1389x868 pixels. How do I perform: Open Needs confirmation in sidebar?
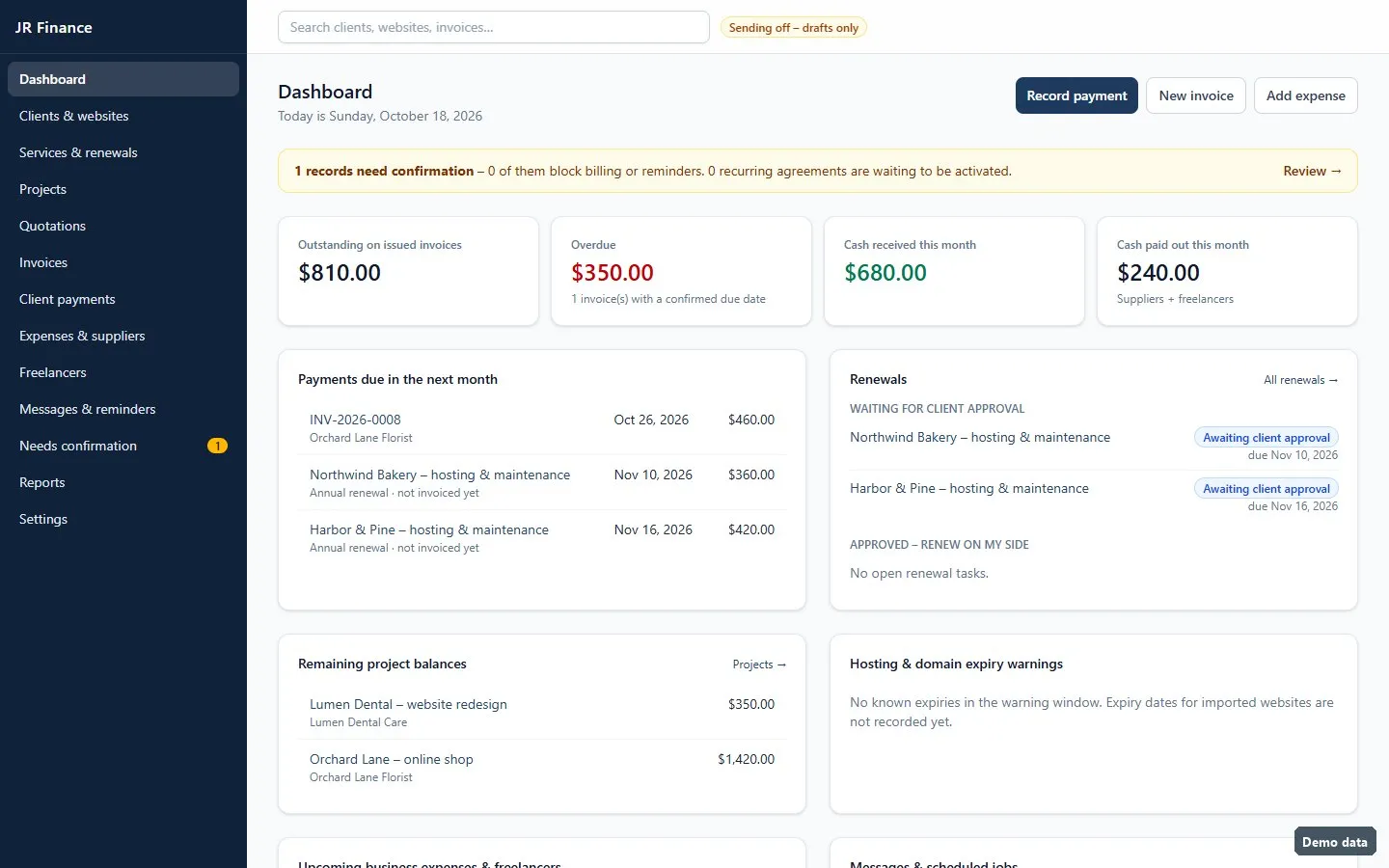pyautogui.click(x=123, y=446)
